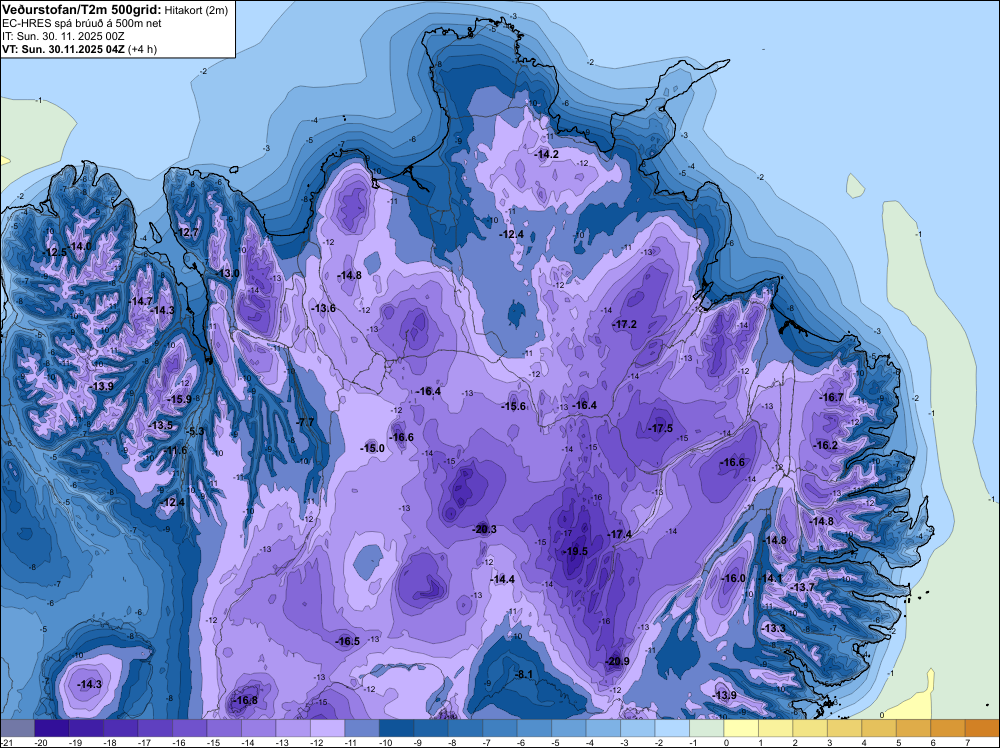Click the -5.3 temperature label

(x=195, y=432)
